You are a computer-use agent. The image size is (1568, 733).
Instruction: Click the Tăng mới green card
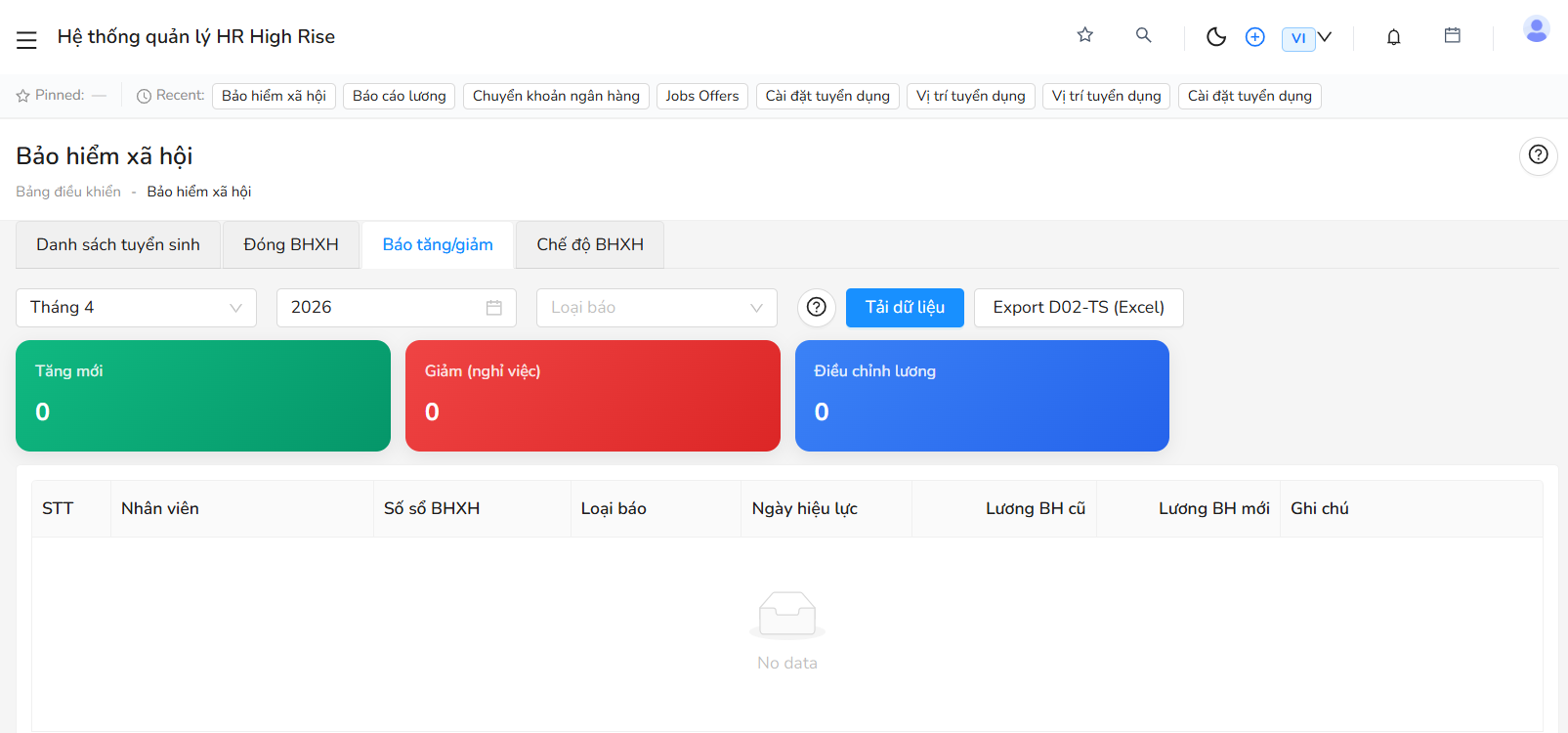coord(203,396)
